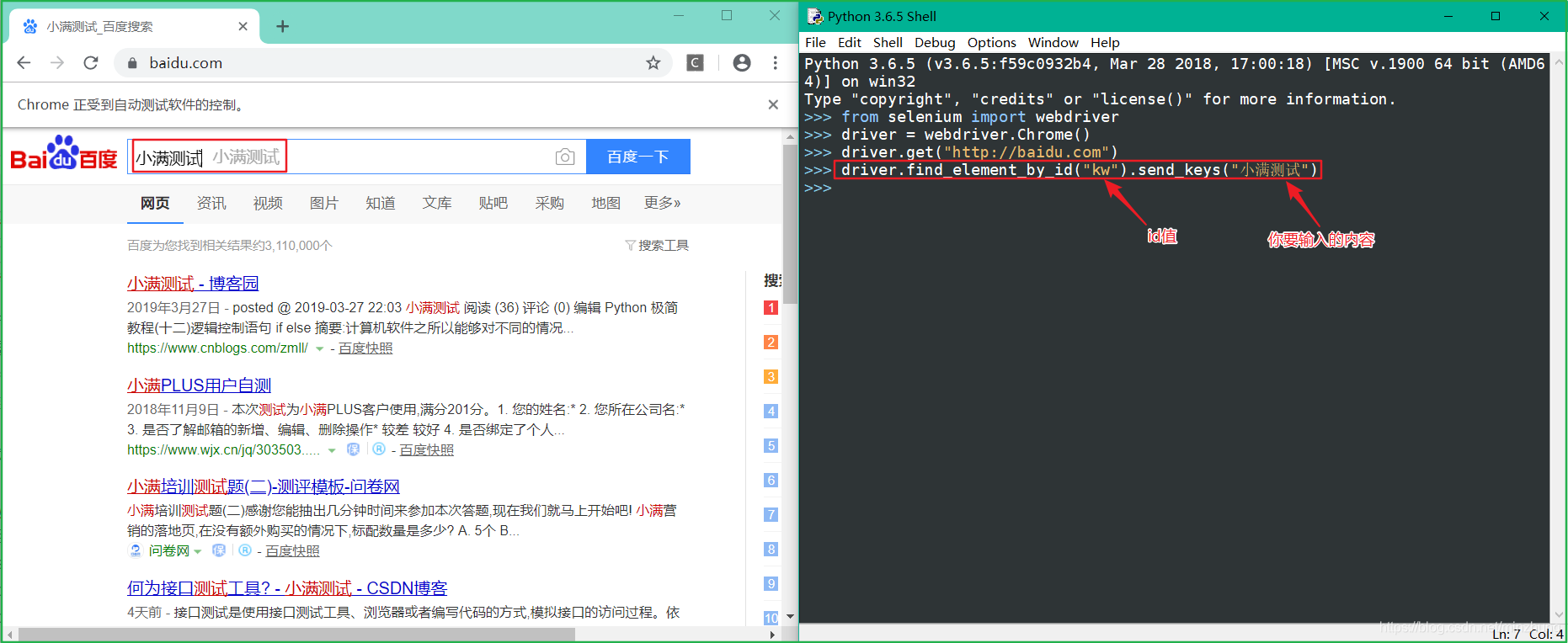
Task: Open the Options menu in Python Shell
Action: (x=991, y=43)
